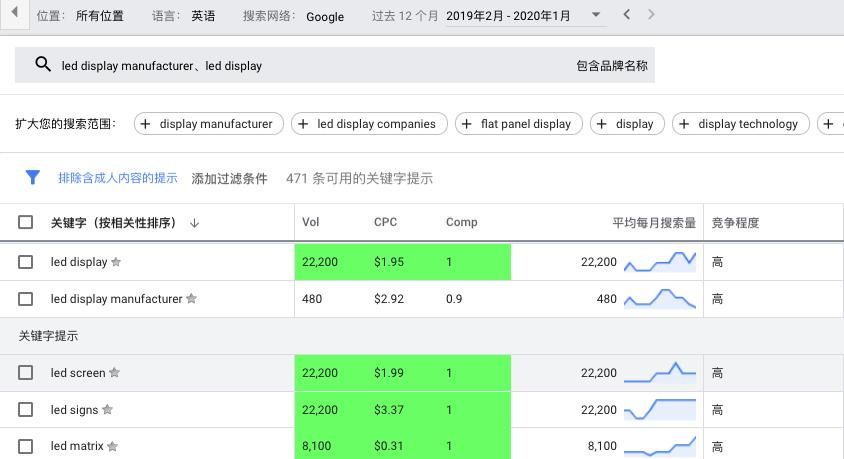The image size is (844, 459).
Task: Click 8,100 in Vol column
Action: [316, 446]
